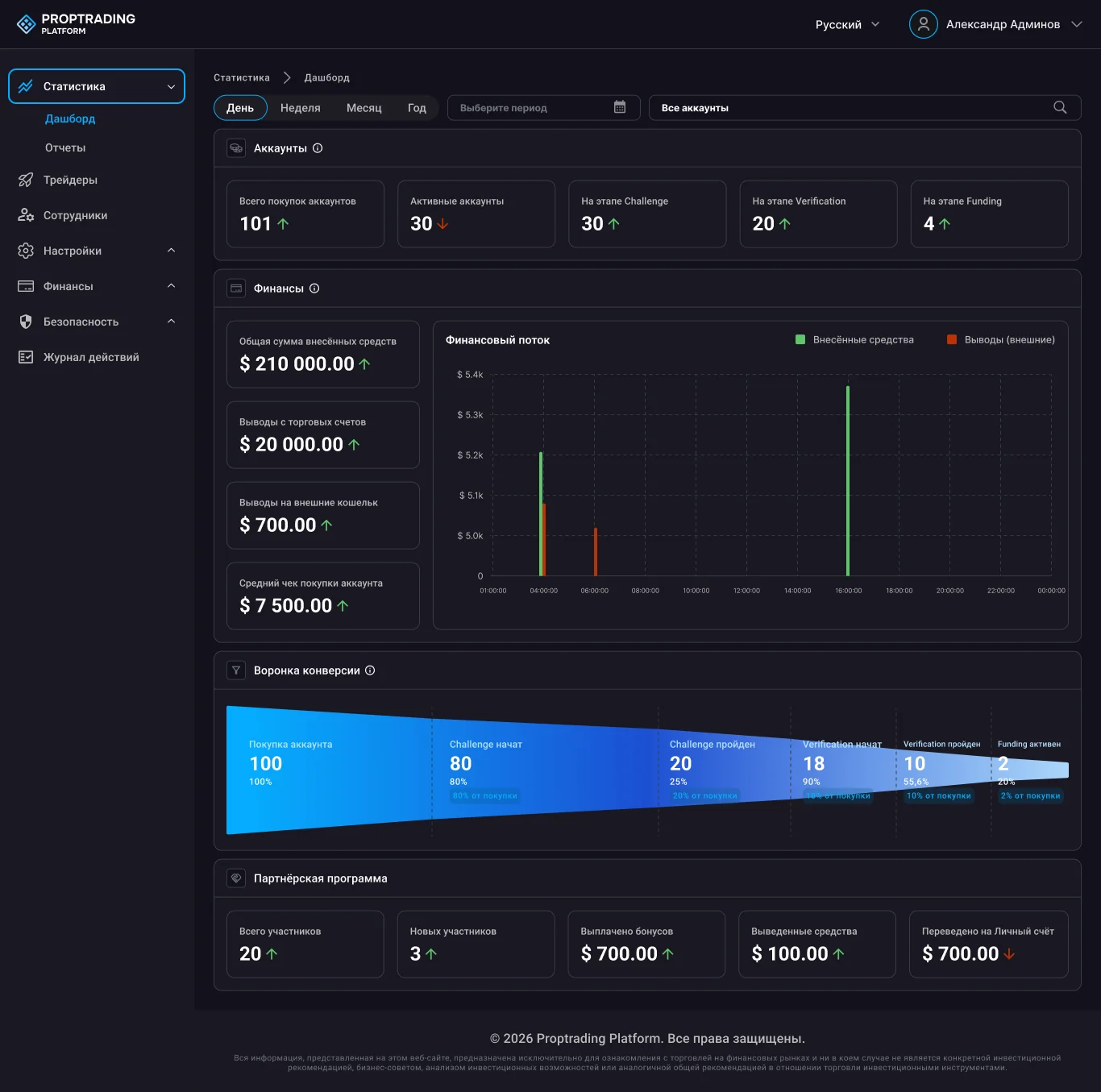Expand the Финансы sidebar chevron
The image size is (1101, 1092).
pyautogui.click(x=171, y=286)
